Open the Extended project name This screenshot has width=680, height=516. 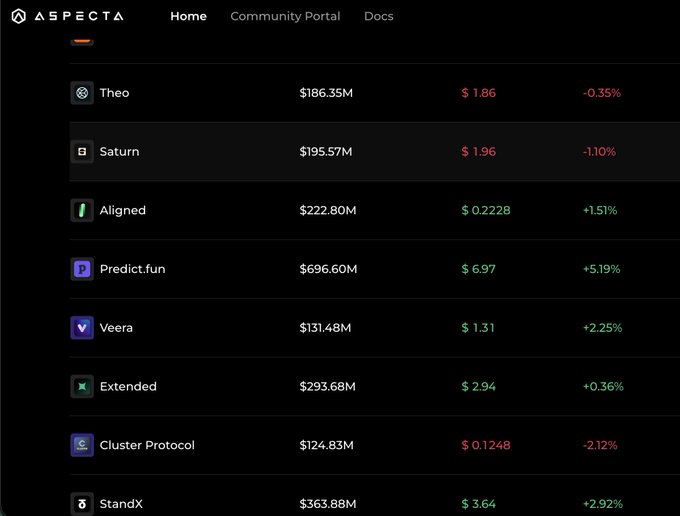tap(128, 386)
